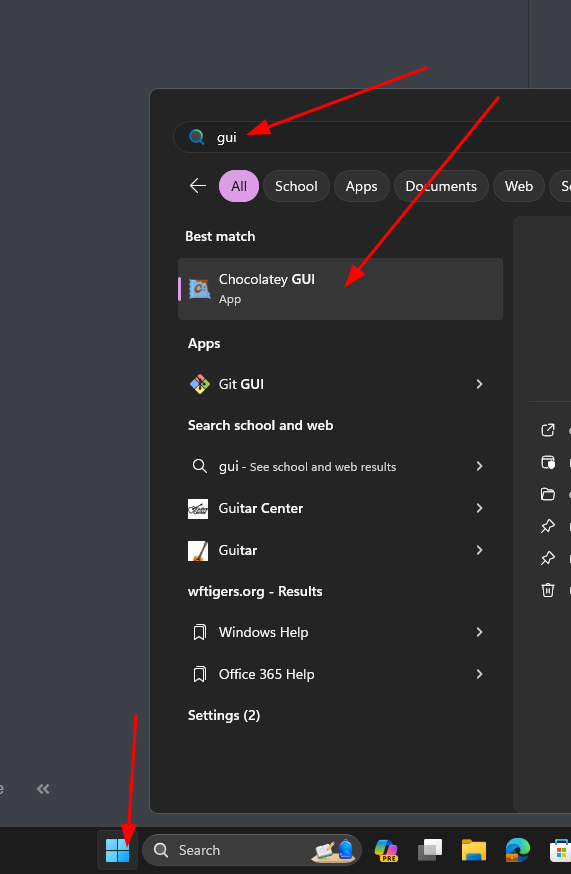Open Copilot from the taskbar
Viewport: 571px width, 874px height.
pos(386,850)
